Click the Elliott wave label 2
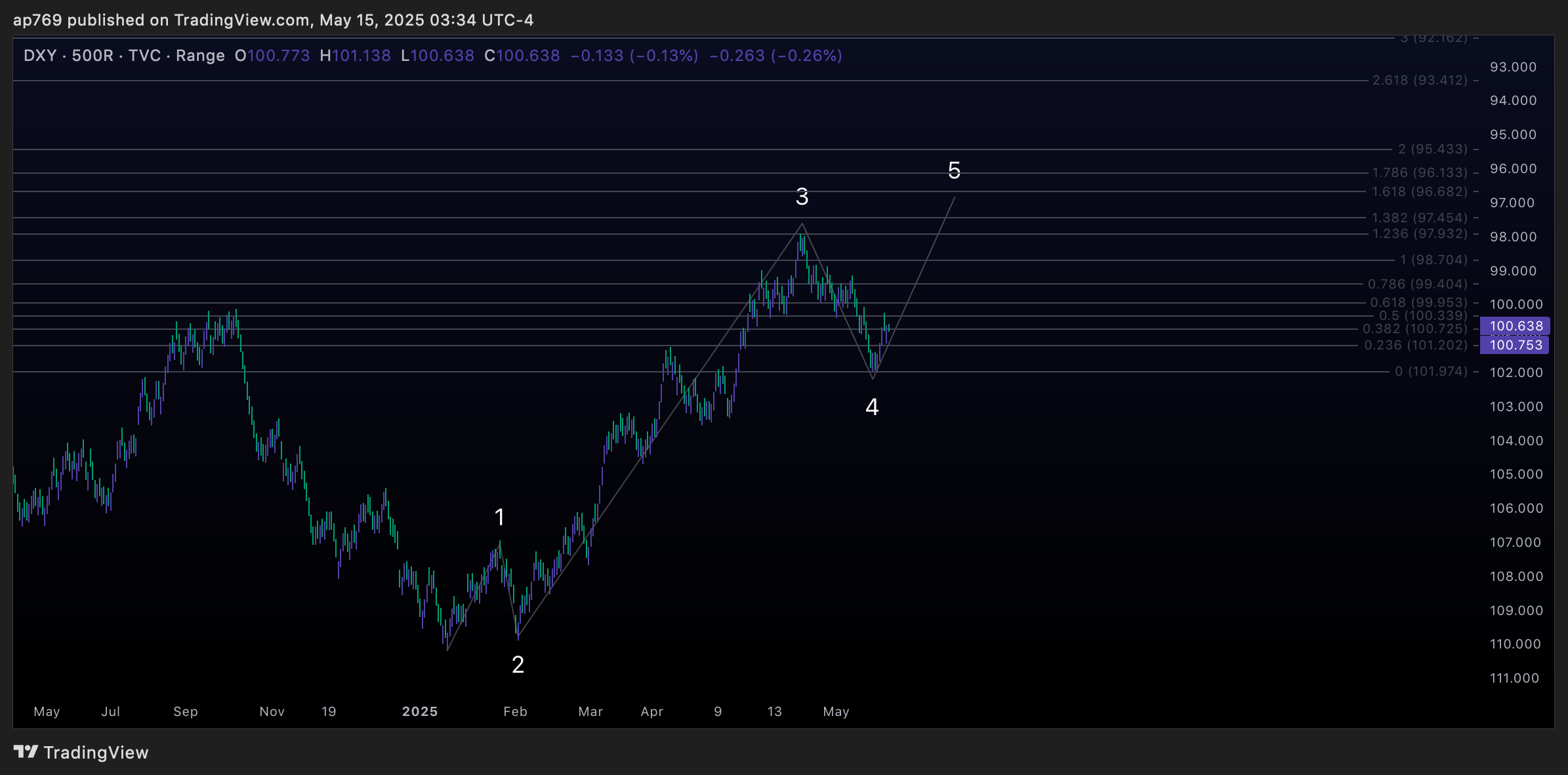1568x775 pixels. [x=518, y=665]
